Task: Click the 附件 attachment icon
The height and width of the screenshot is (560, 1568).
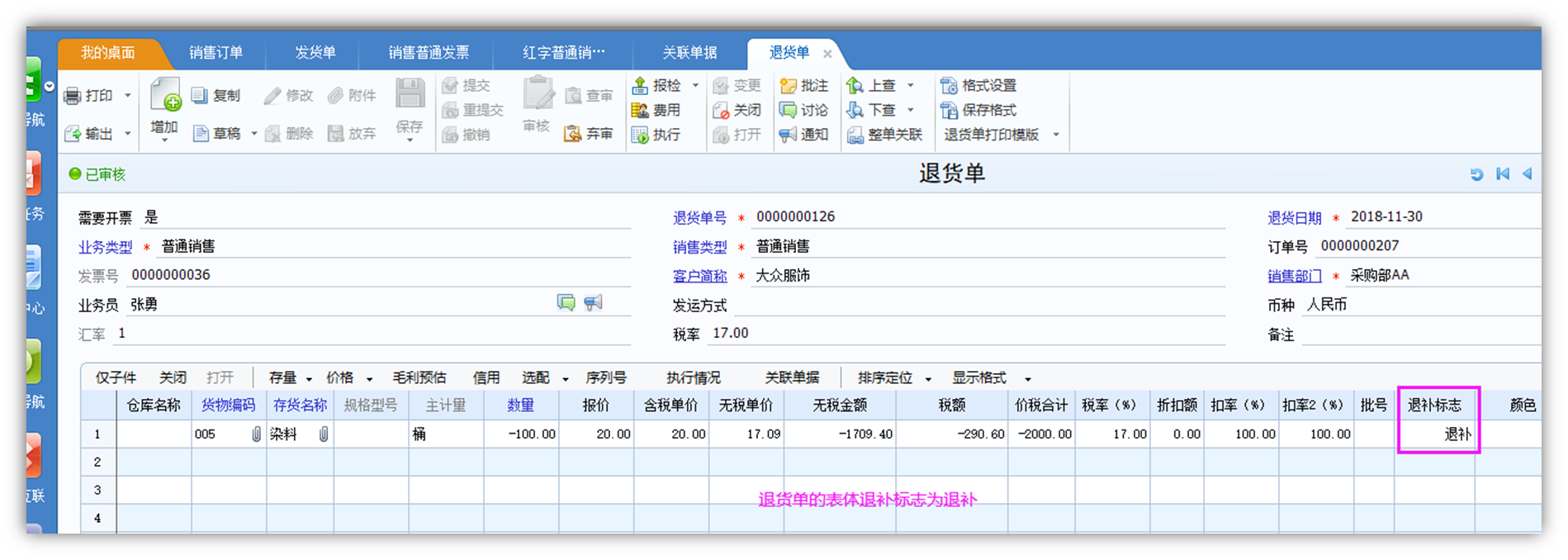Action: [335, 96]
